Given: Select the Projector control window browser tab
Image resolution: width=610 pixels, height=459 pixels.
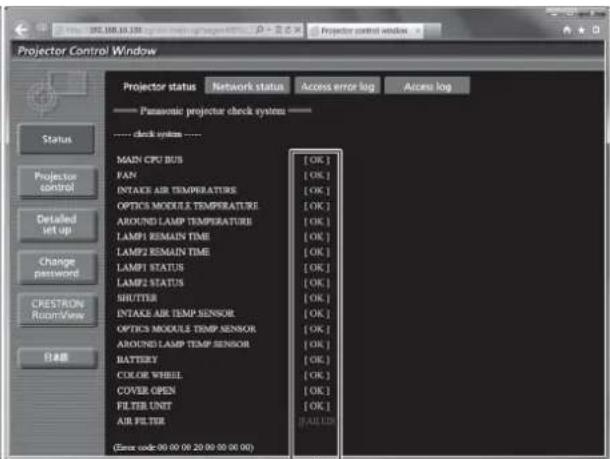Looking at the screenshot, I should (365, 30).
